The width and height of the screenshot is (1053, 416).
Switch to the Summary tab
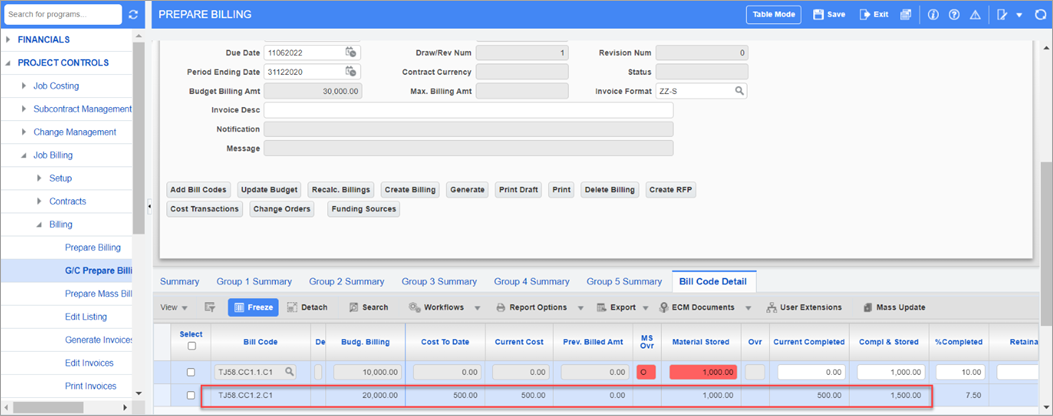click(x=179, y=282)
